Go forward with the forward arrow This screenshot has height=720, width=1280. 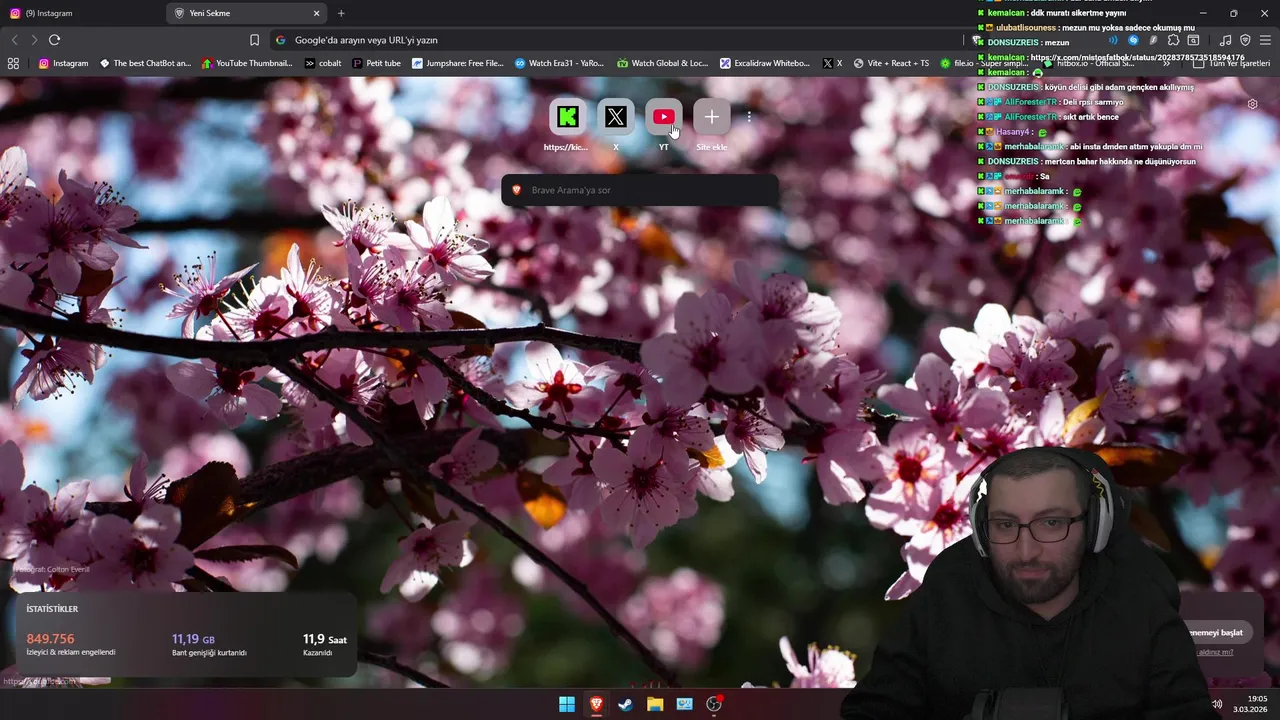pos(34,40)
